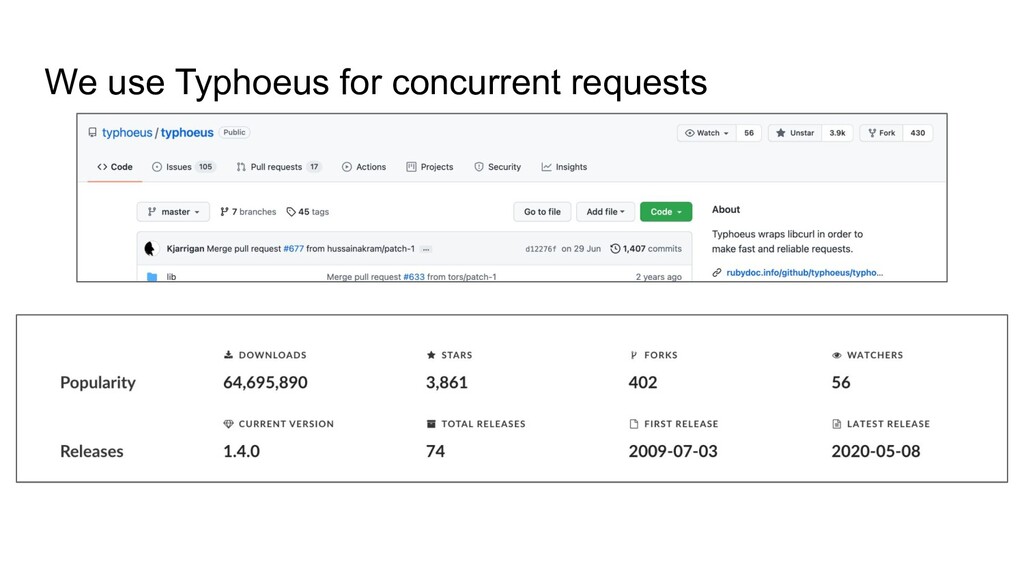1024x576 pixels.
Task: Click the 430 forks count
Action: (918, 133)
